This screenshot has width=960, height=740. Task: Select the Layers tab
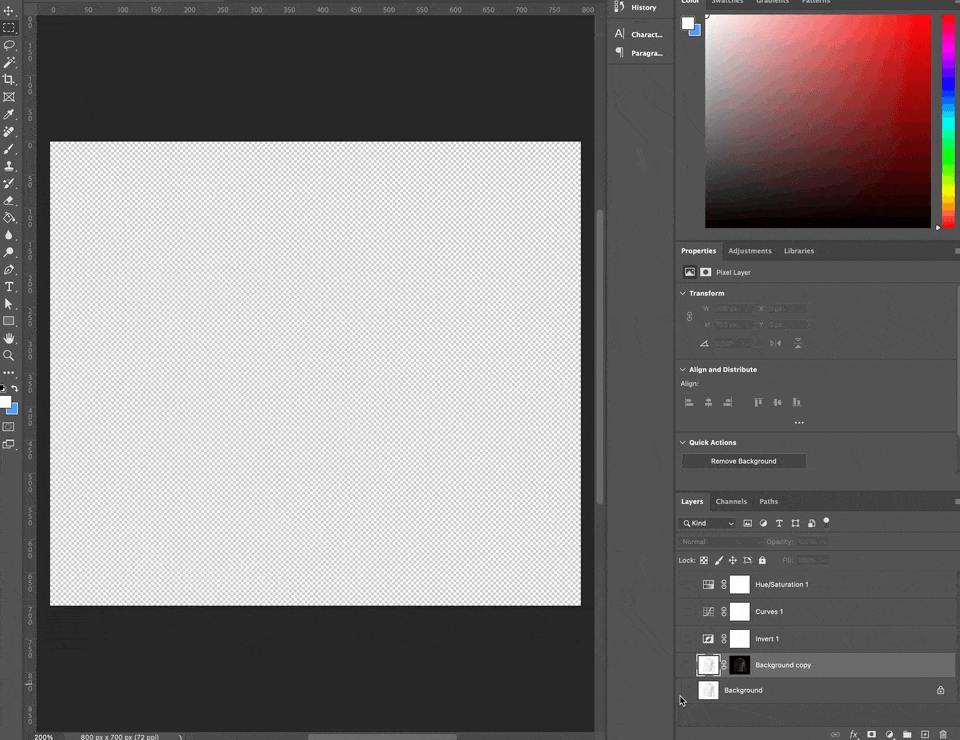692,501
